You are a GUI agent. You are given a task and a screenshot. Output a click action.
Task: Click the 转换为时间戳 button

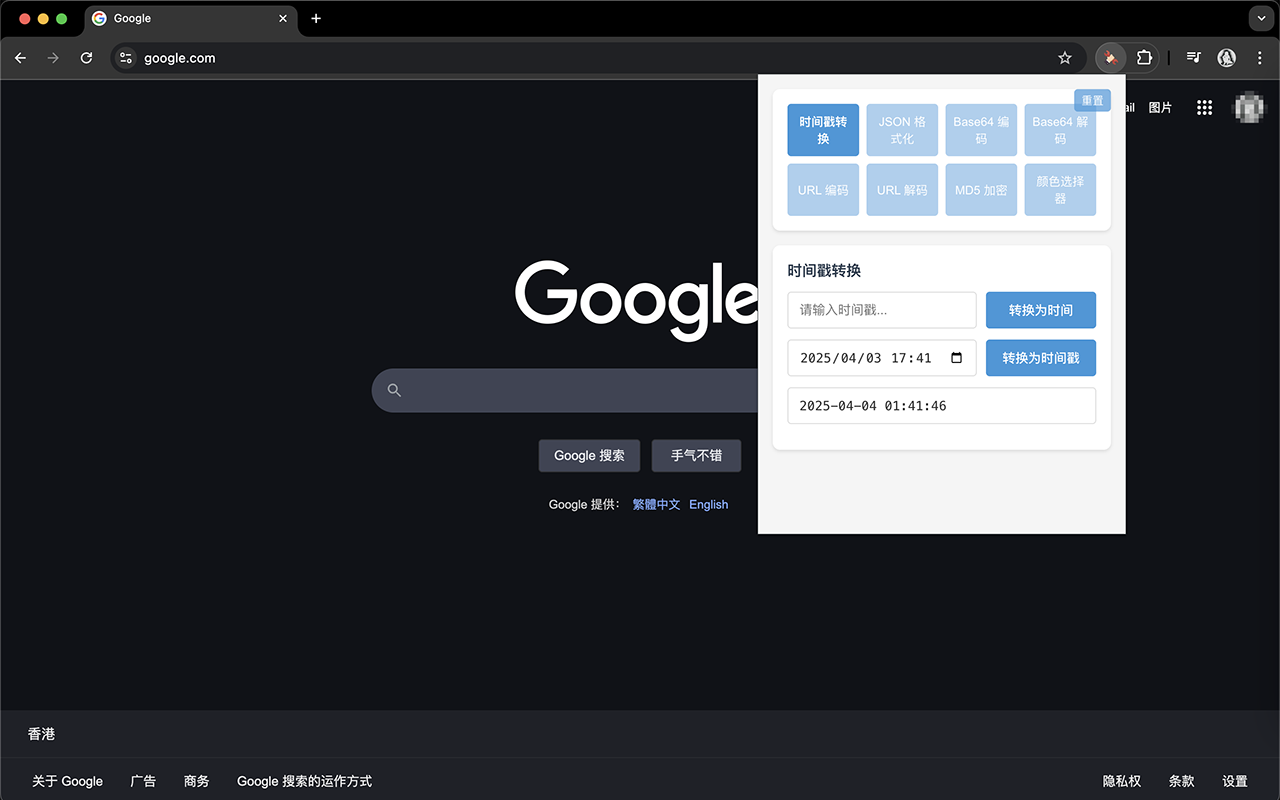coord(1040,357)
